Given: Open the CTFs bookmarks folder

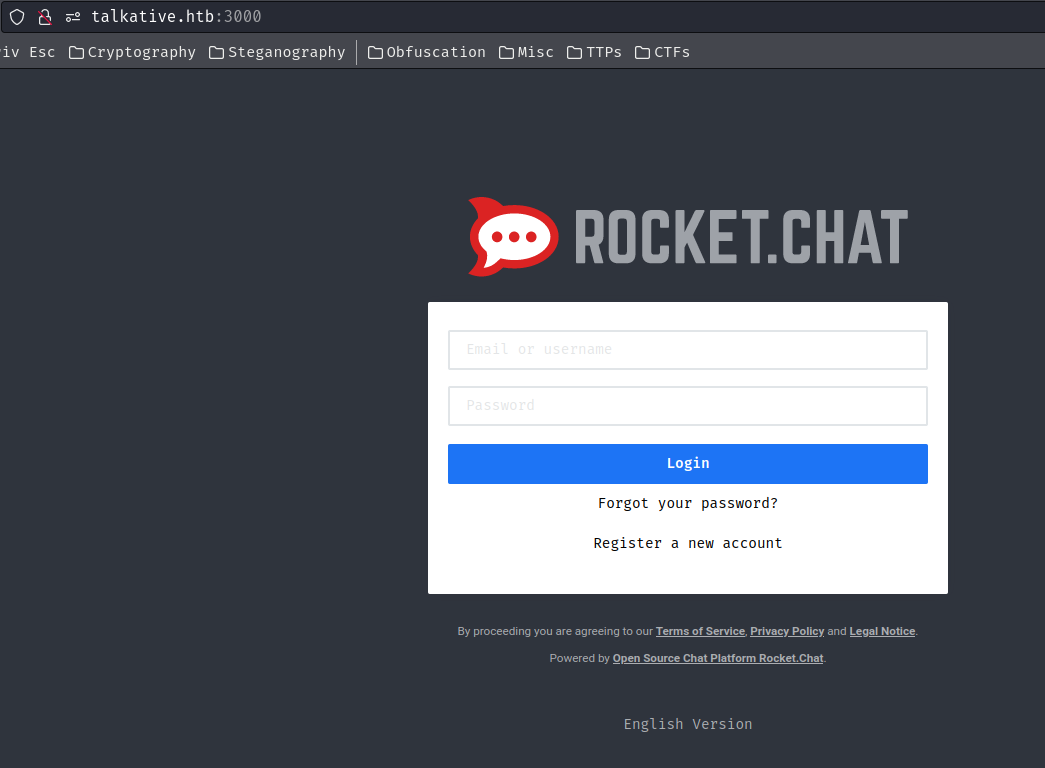Looking at the screenshot, I should pos(662,52).
